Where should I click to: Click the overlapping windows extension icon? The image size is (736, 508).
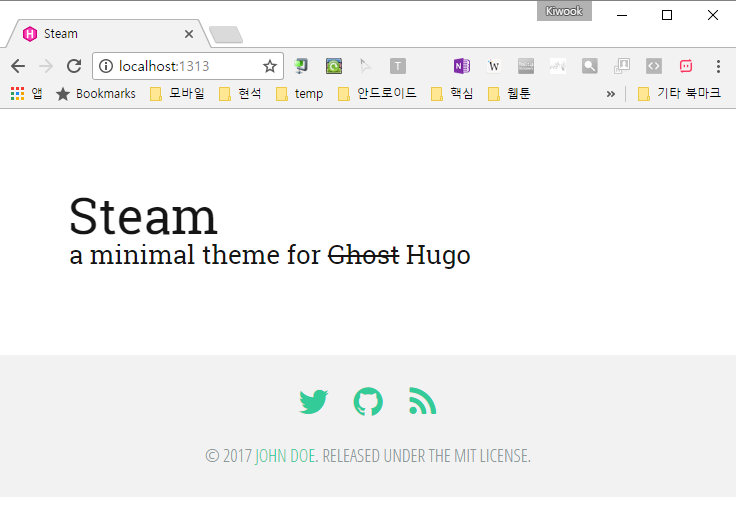(x=622, y=66)
